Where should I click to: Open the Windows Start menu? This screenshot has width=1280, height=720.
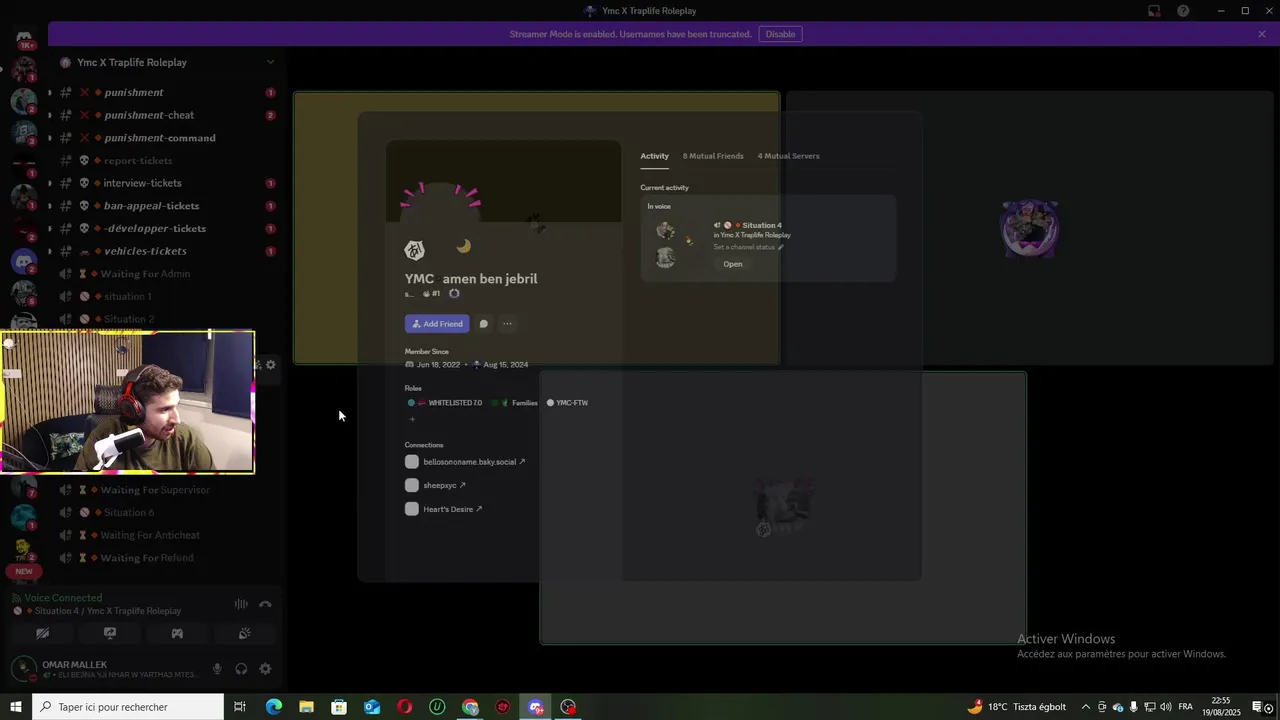pos(16,707)
